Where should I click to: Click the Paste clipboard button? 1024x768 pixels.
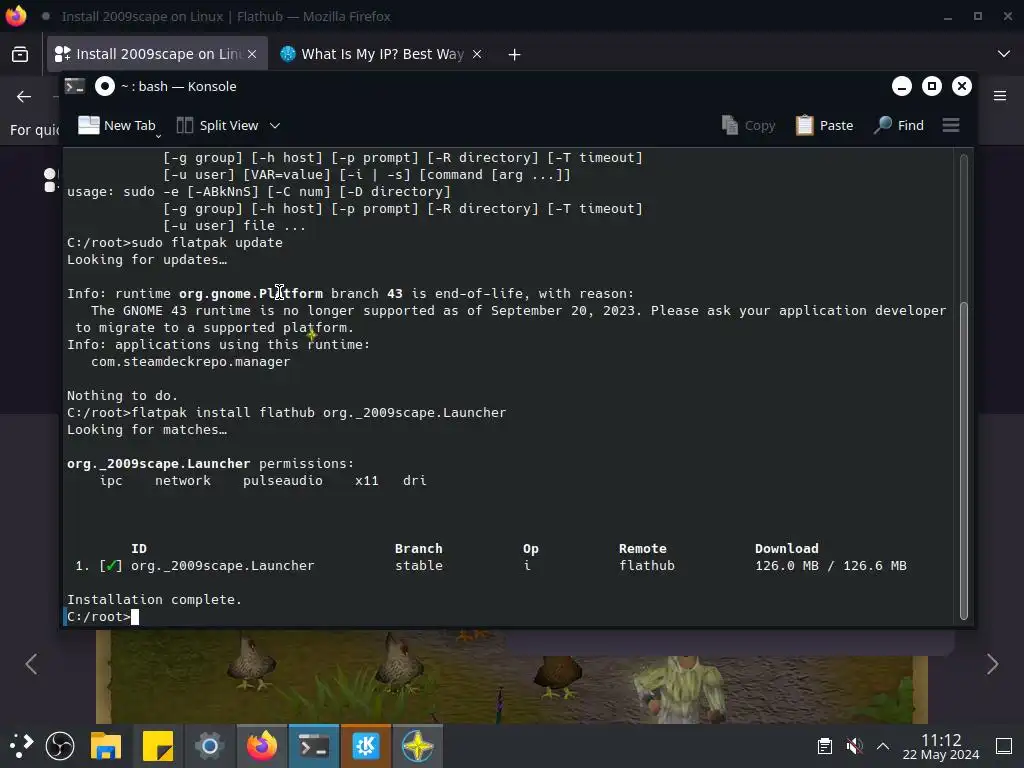click(824, 125)
